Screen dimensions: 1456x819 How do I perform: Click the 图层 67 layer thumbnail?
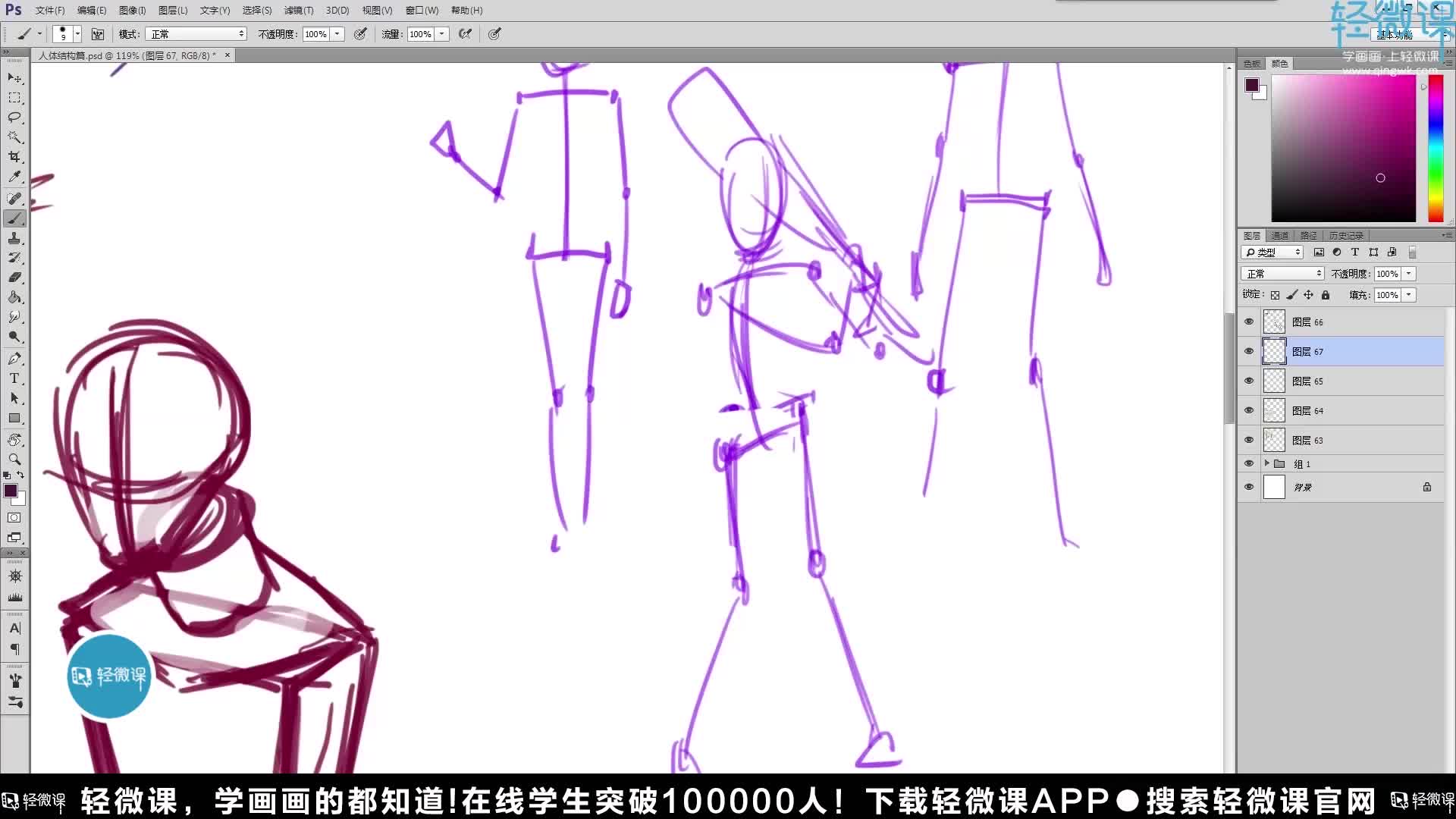1273,351
